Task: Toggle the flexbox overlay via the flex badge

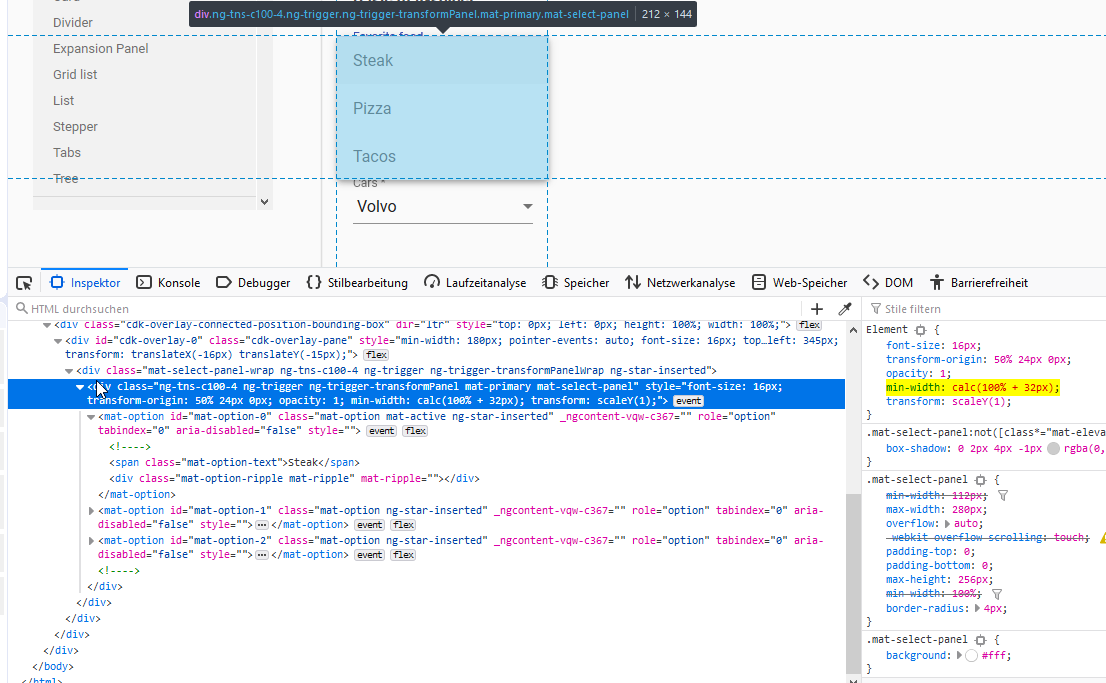Action: click(413, 430)
